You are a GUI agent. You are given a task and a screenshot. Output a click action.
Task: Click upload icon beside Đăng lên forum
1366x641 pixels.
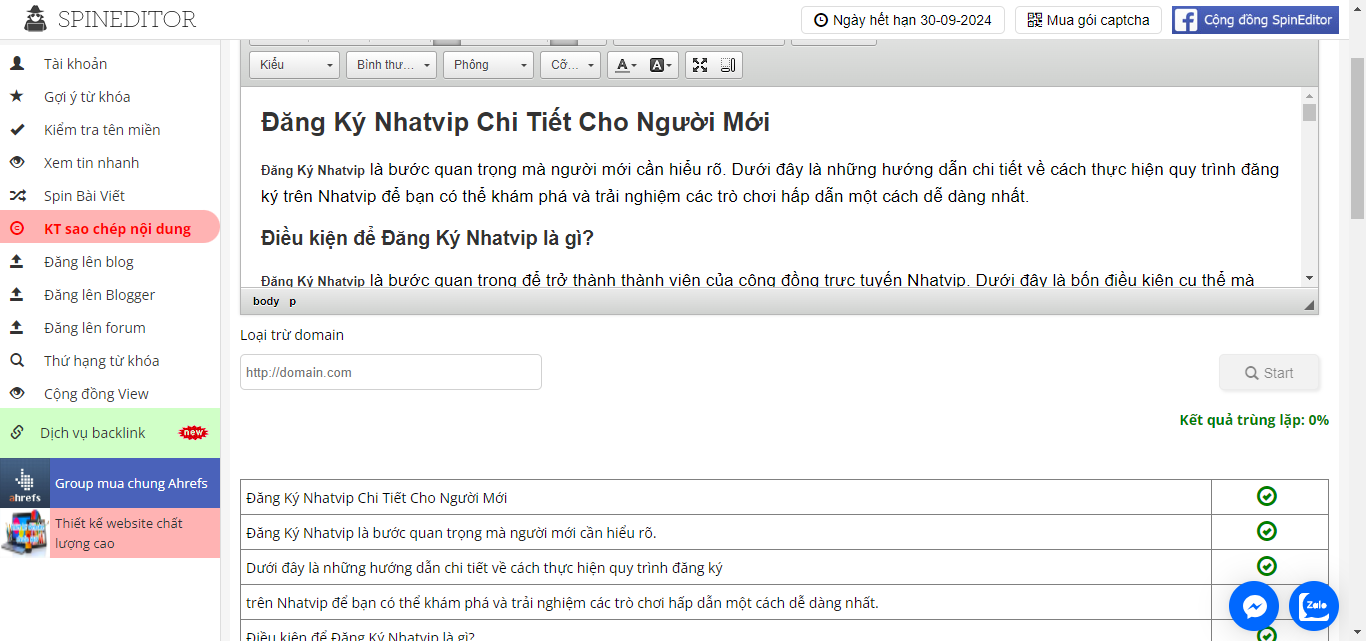[x=17, y=328]
